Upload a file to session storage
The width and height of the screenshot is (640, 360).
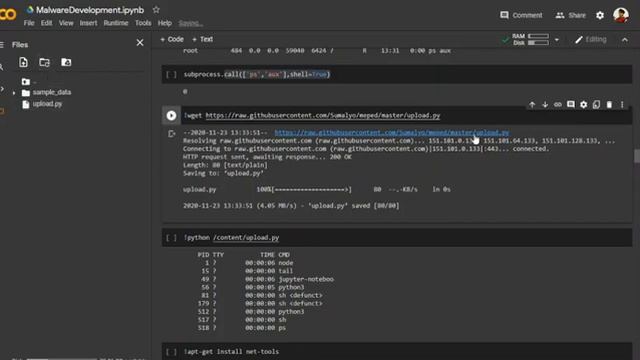pyautogui.click(x=23, y=62)
